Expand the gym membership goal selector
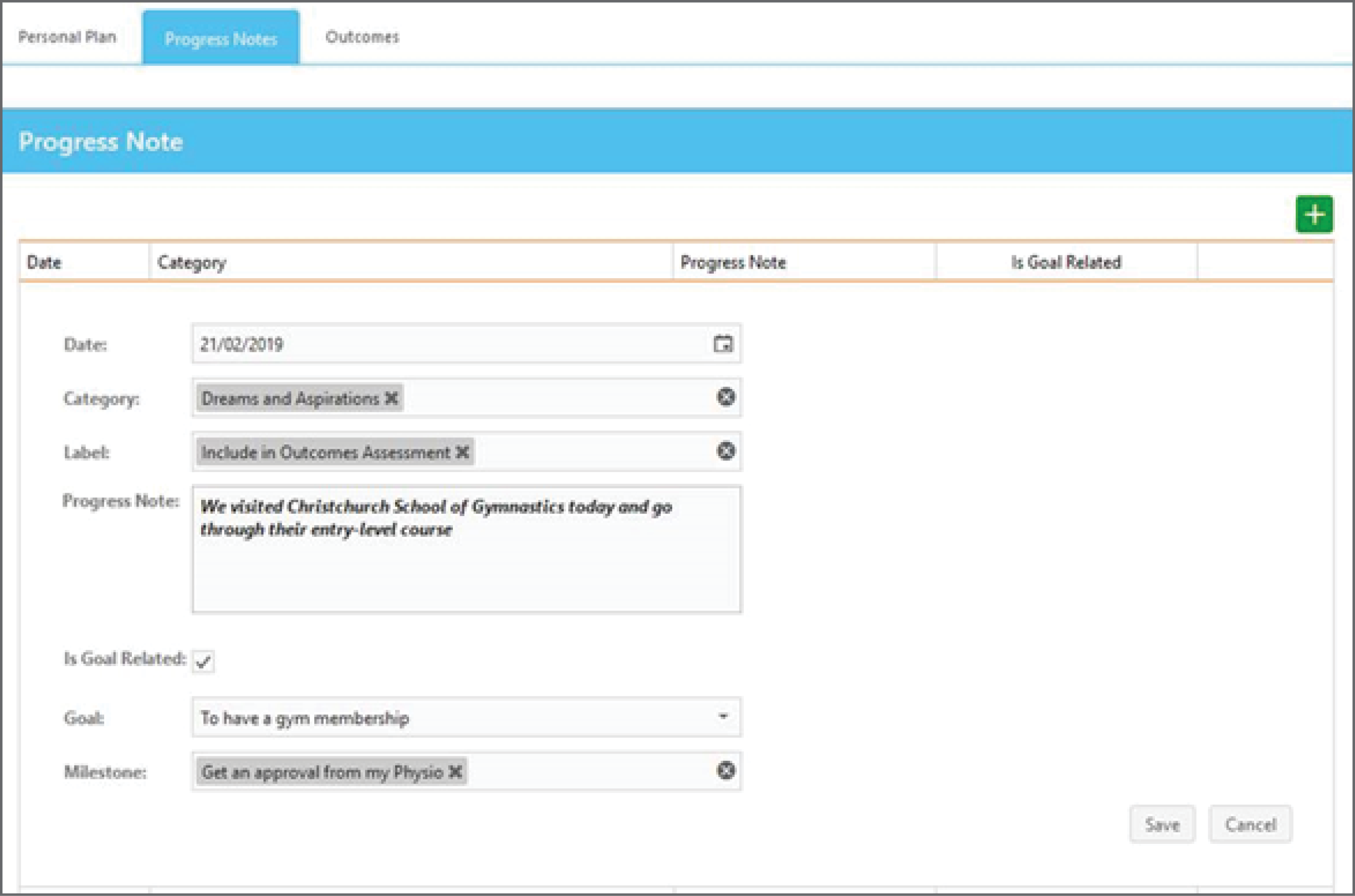This screenshot has height=896, width=1355. (x=724, y=717)
